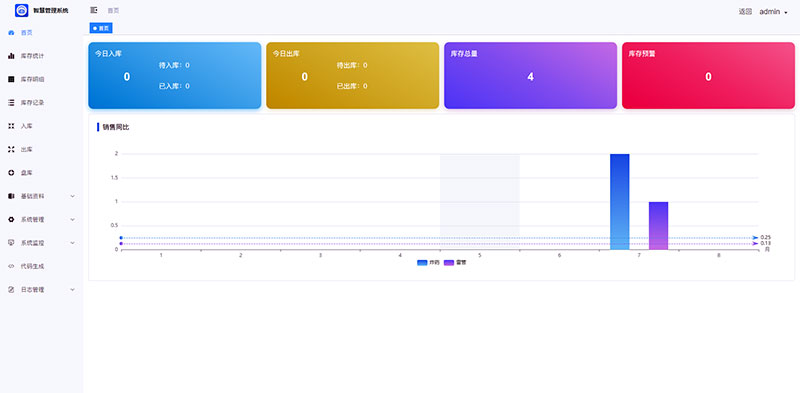
Task: Open 代码生成 via its code icon
Action: click(11, 266)
